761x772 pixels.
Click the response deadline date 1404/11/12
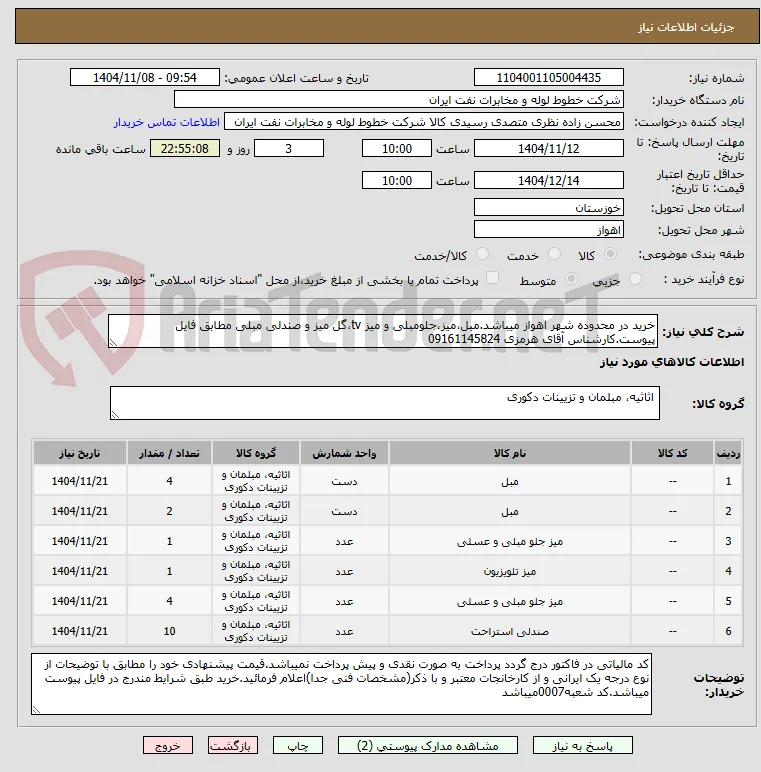click(548, 149)
